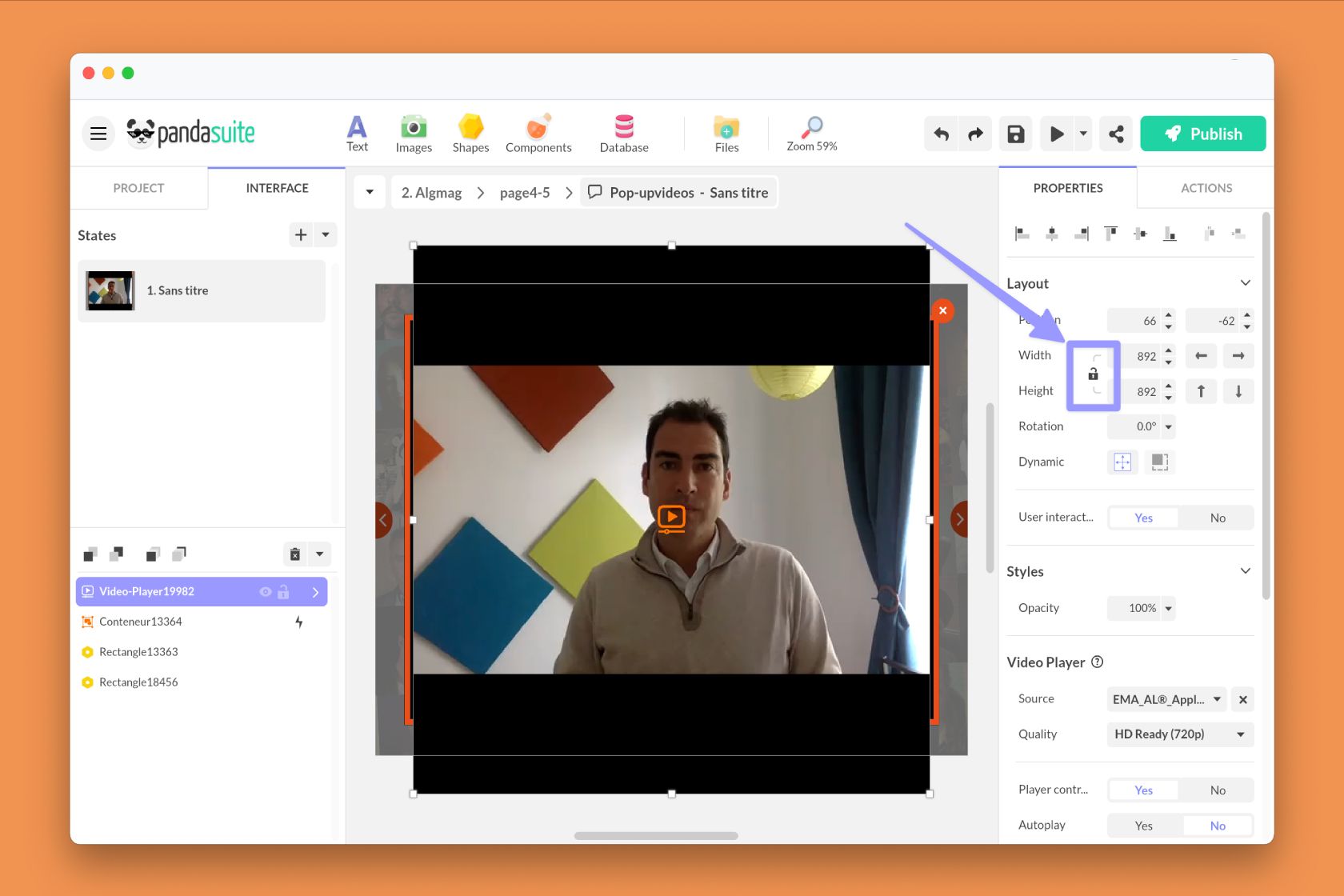Unlock the Video-Player19982 layer
This screenshot has width=1344, height=896.
(x=283, y=591)
